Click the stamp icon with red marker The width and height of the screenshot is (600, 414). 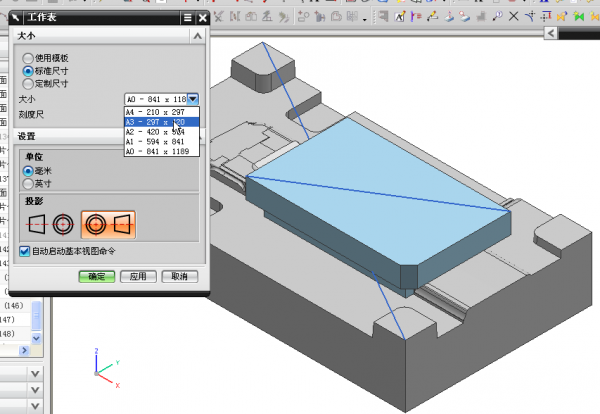point(465,16)
